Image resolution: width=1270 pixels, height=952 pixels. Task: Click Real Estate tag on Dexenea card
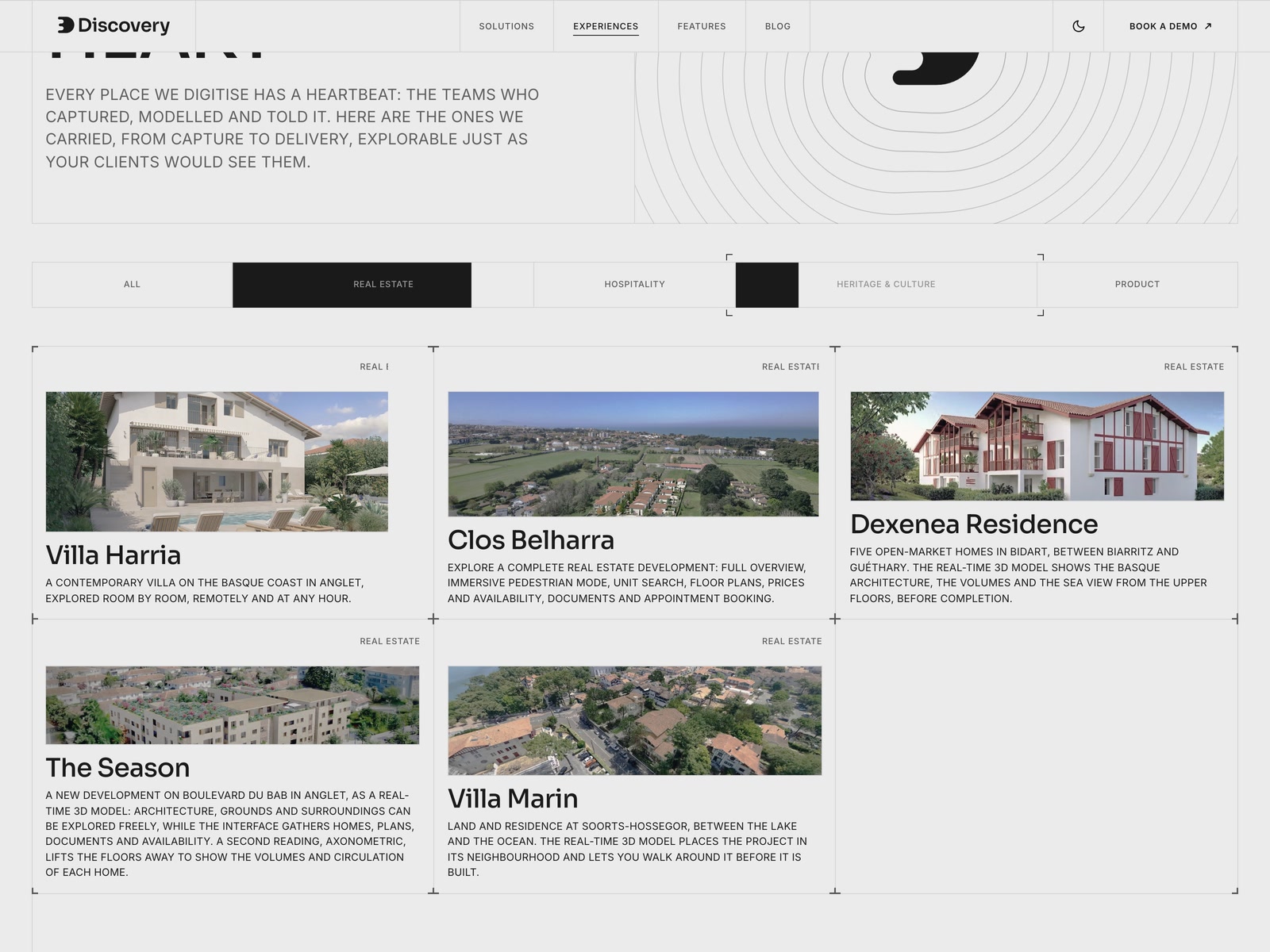[1194, 367]
